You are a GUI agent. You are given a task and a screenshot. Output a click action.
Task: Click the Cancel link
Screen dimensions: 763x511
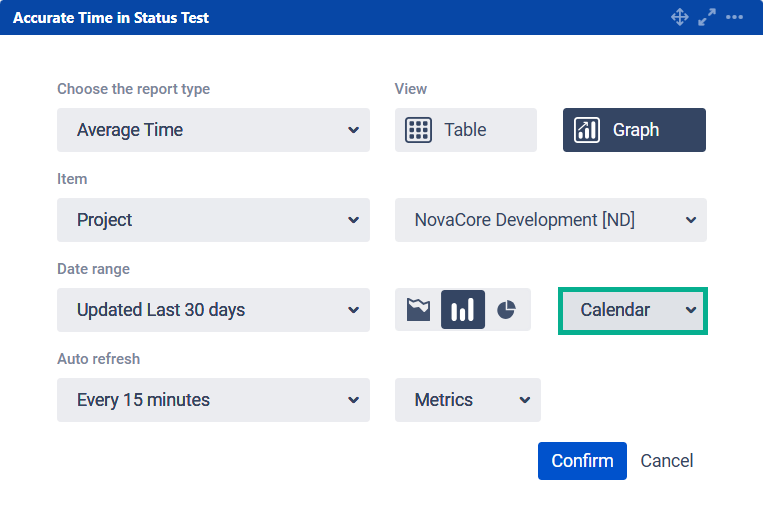(x=667, y=461)
